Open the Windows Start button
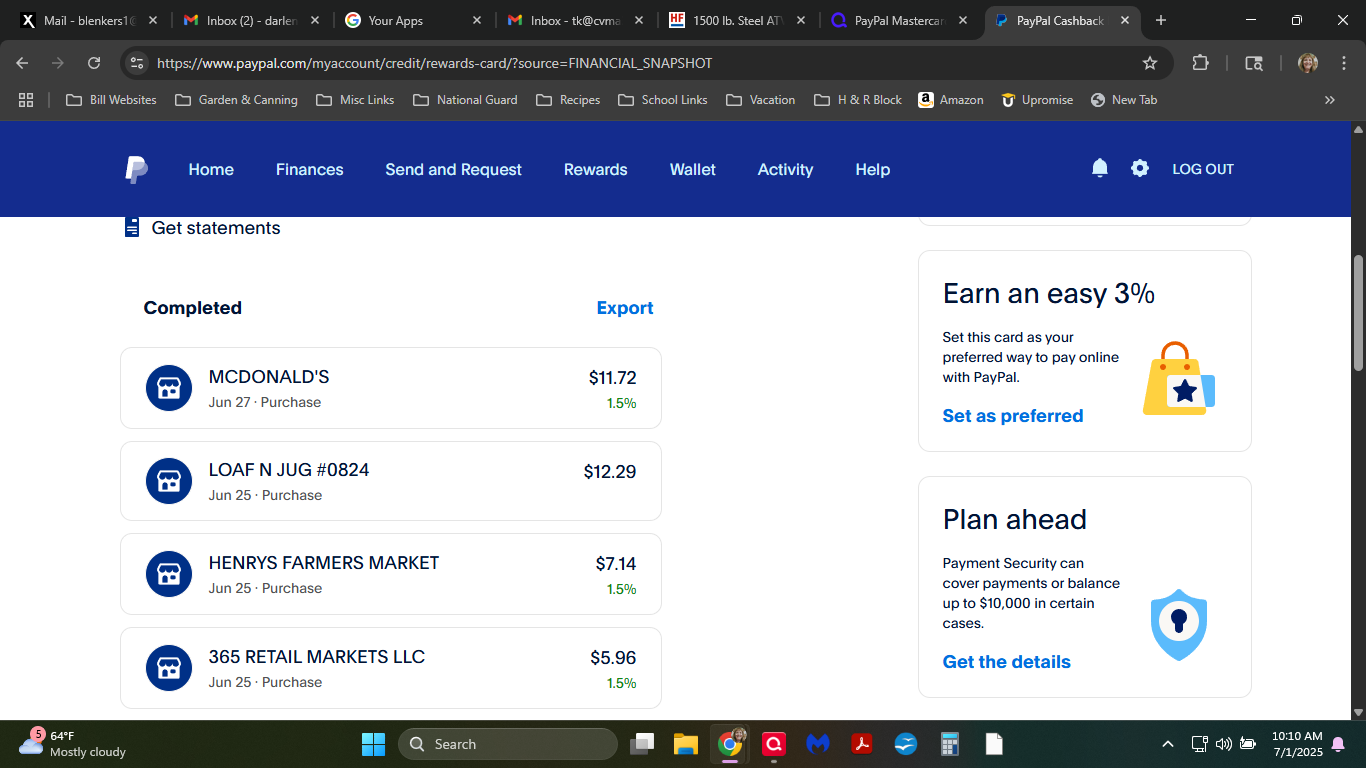Image resolution: width=1366 pixels, height=768 pixels. pyautogui.click(x=373, y=744)
